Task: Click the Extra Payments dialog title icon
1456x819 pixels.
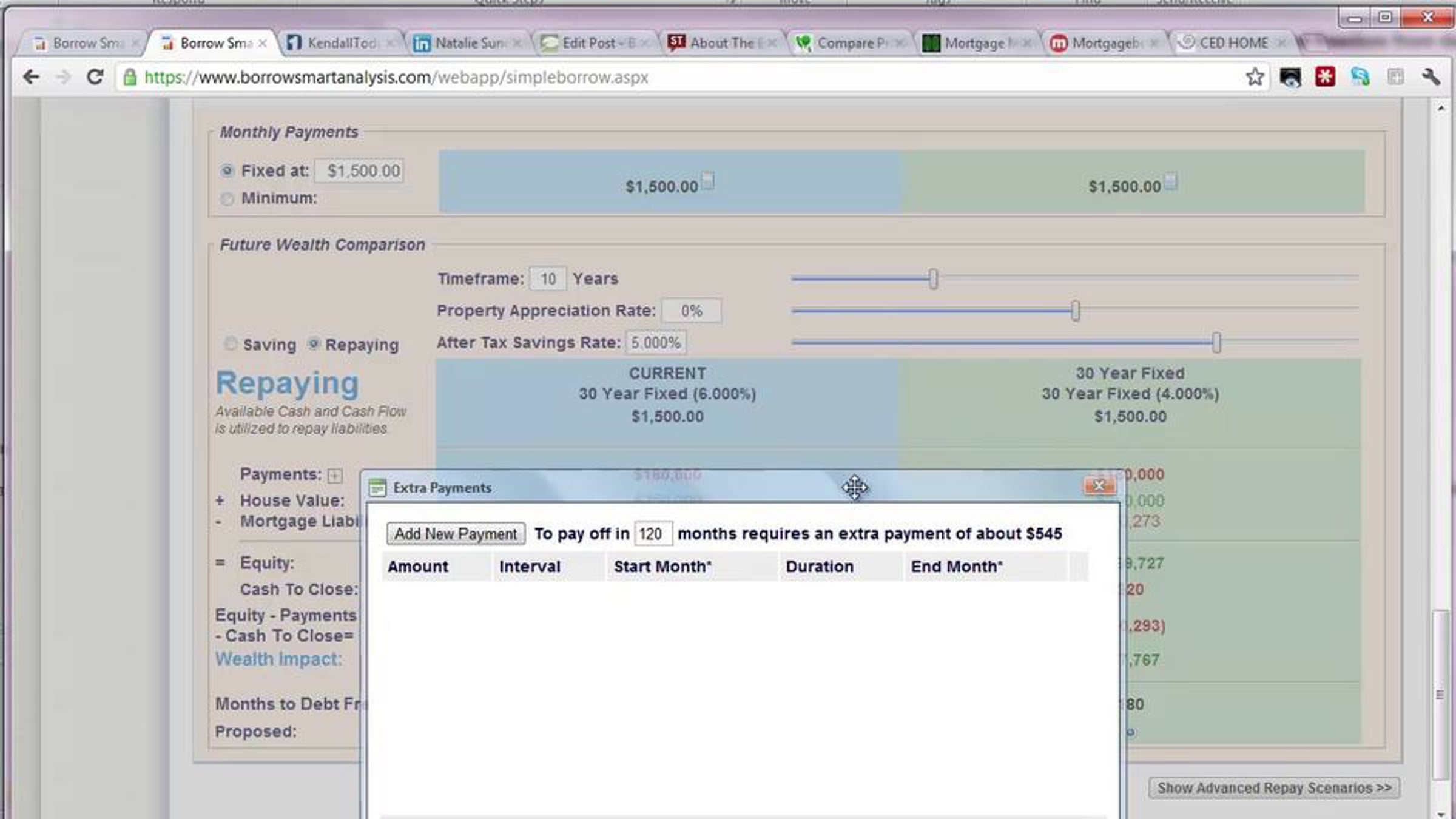Action: tap(377, 488)
